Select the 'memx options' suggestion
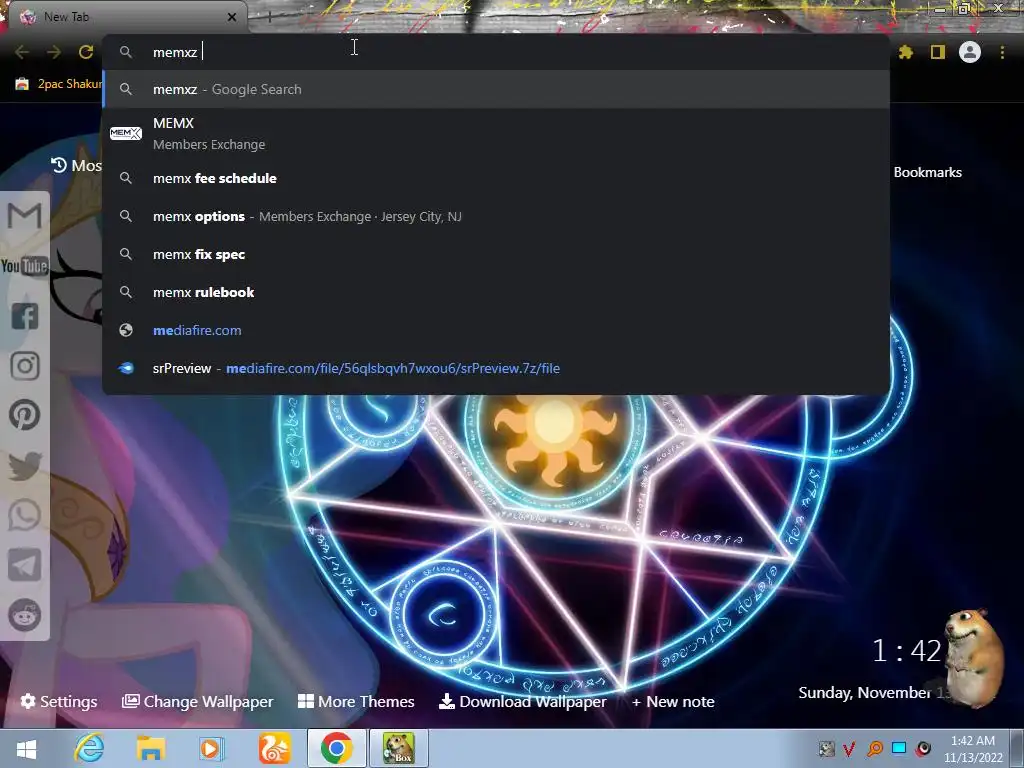Screen dimensions: 1024x768 click(496, 216)
